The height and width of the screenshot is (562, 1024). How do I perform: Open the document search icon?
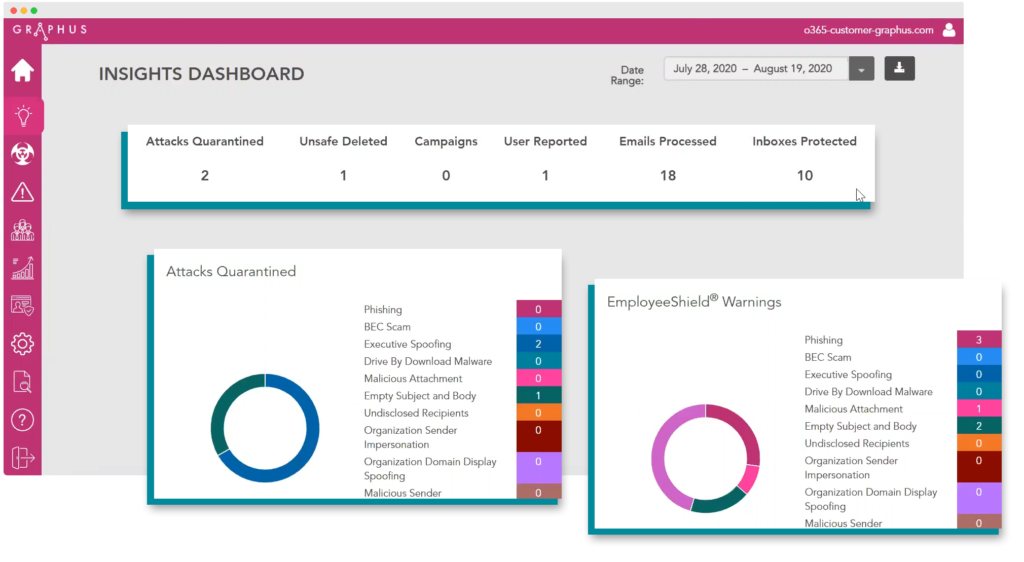pos(22,382)
